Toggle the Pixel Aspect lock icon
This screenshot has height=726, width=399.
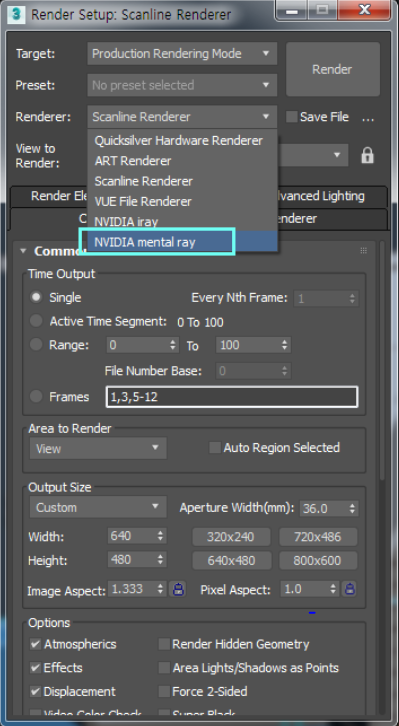tap(349, 589)
